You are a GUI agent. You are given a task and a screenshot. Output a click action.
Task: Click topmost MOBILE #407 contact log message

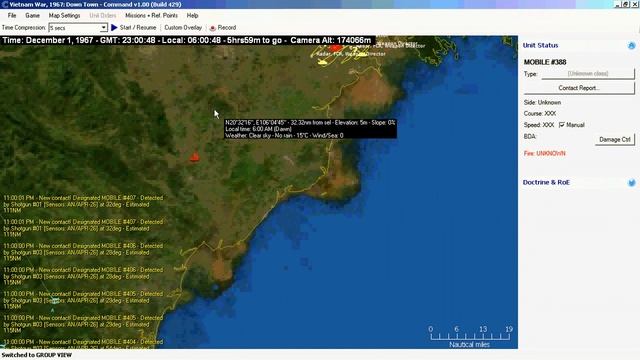[x=83, y=204]
